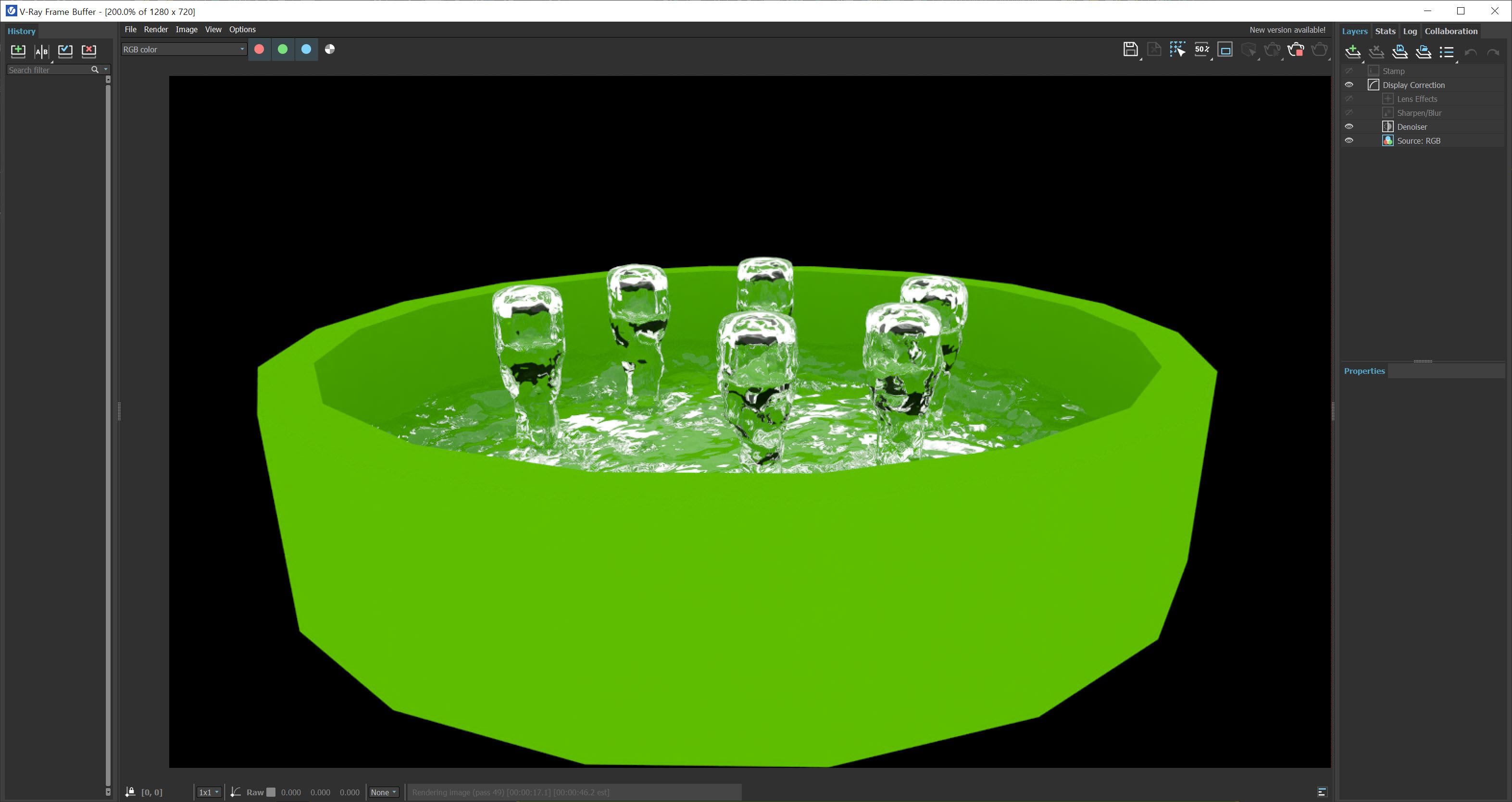Click the 50% test resolution icon
The image size is (1512, 802).
(x=1201, y=50)
